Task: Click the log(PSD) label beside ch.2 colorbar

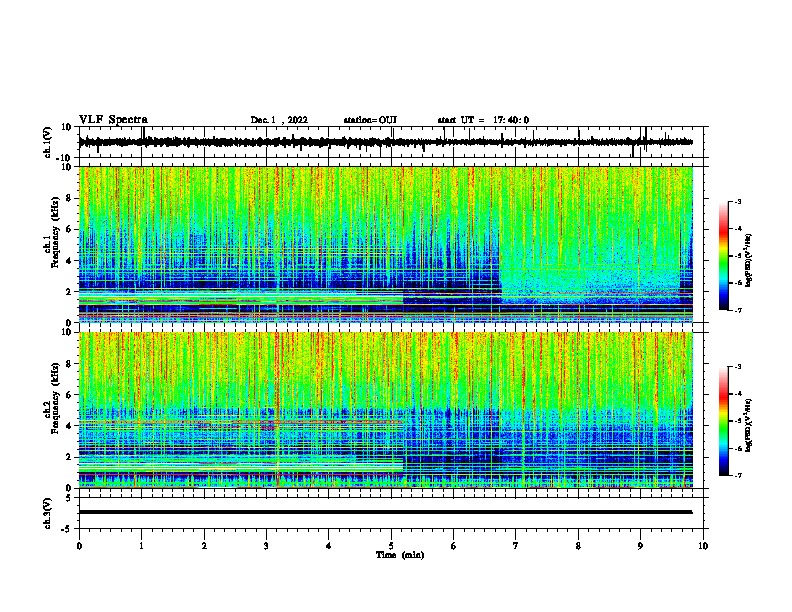Action: coord(749,425)
